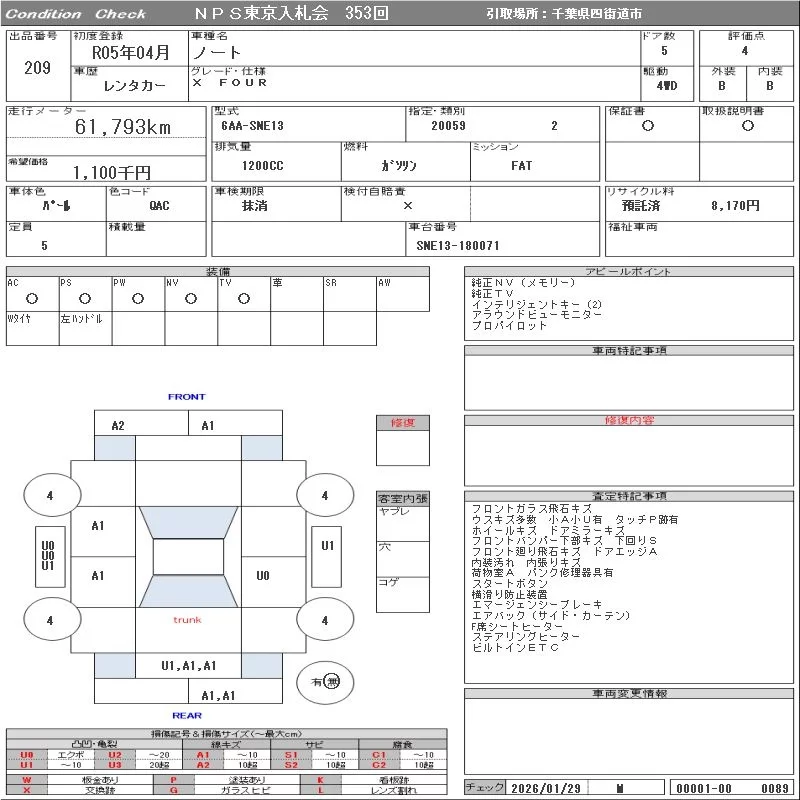
Task: Click the front-left tire circle on diagram
Action: pyautogui.click(x=49, y=495)
